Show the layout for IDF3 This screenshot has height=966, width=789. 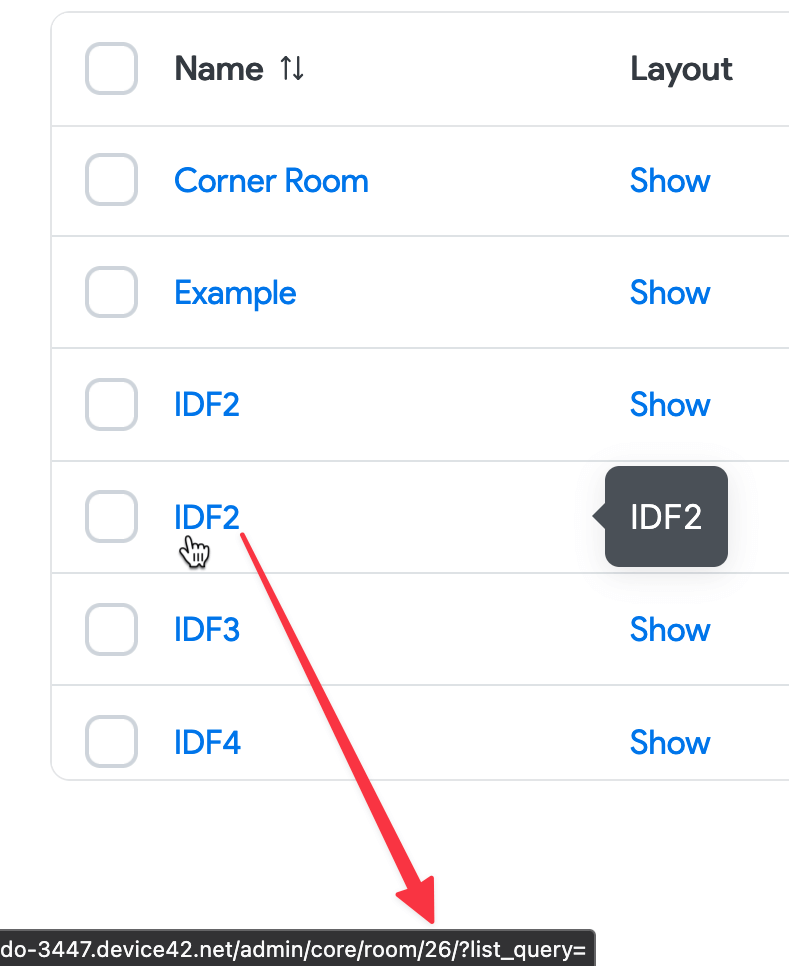670,629
